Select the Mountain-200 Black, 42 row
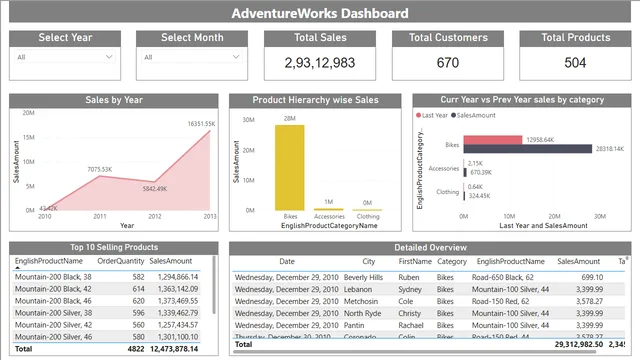Screen dimensions: 640x360 (x=107, y=289)
